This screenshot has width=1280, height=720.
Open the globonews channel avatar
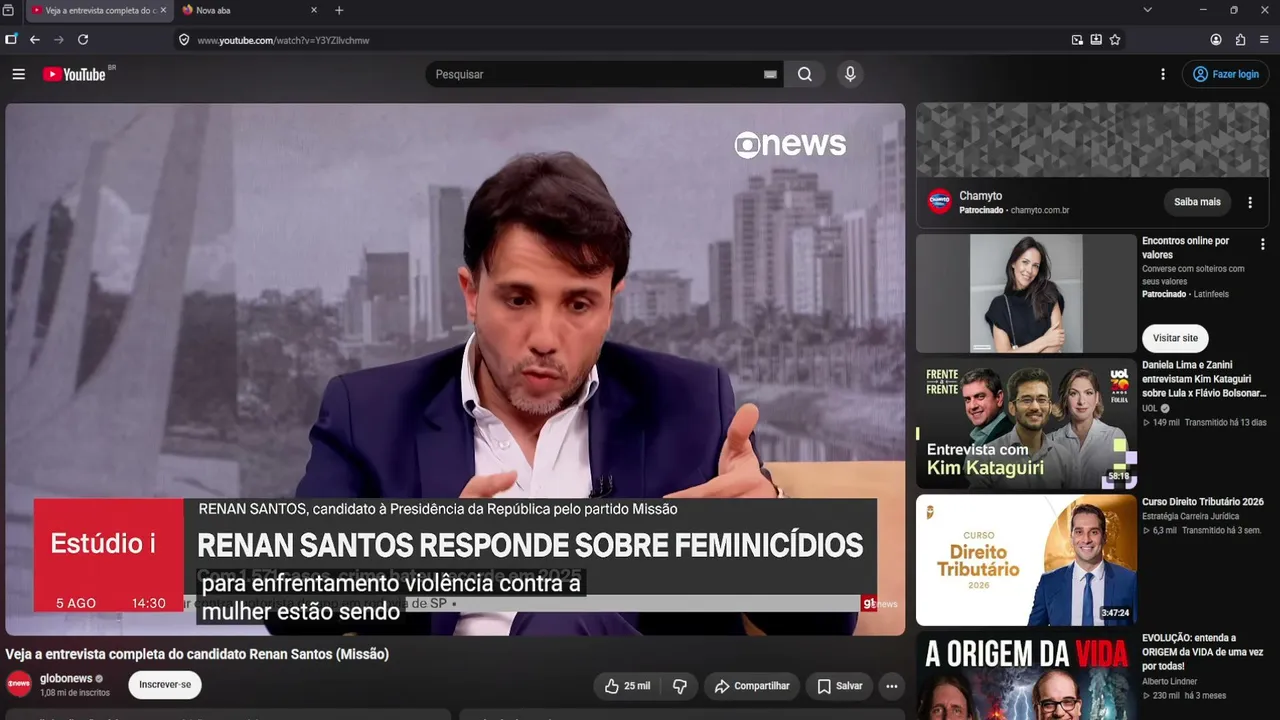[19, 684]
